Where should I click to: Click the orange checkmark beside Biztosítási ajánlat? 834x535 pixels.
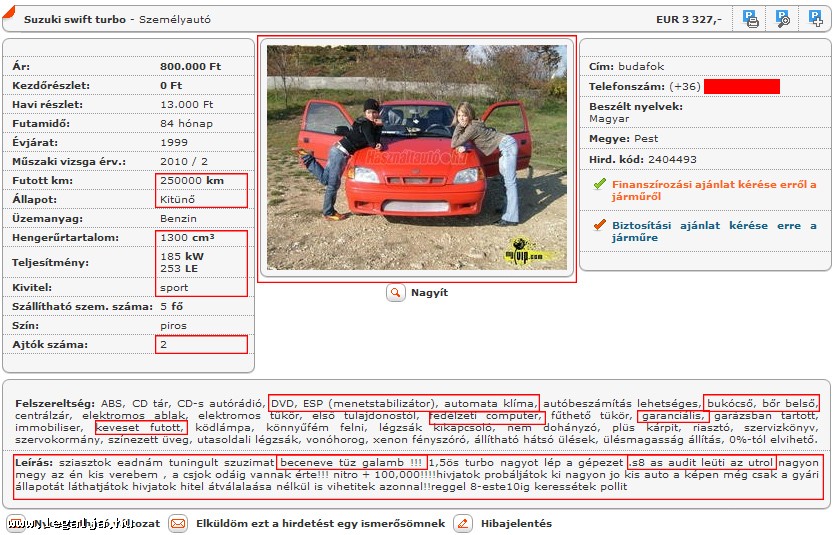599,225
